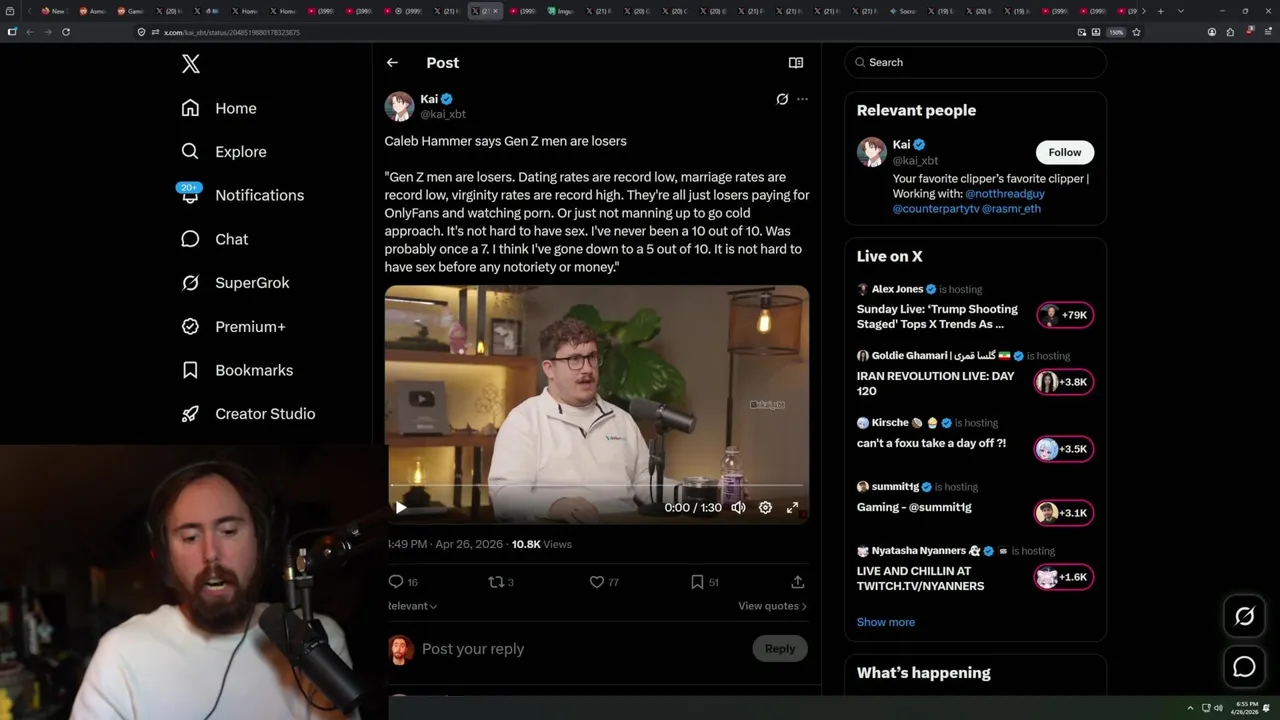Click Grok icon on Kai's post
The width and height of the screenshot is (1280, 720).
point(782,99)
